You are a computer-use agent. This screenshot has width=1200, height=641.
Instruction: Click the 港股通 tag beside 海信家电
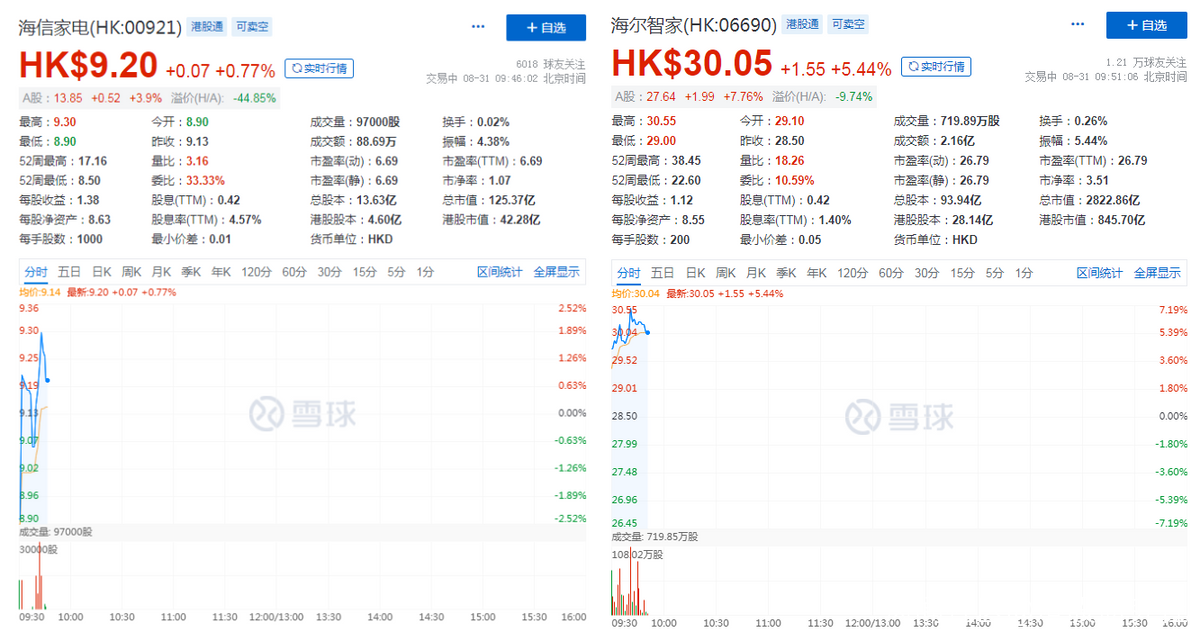point(208,26)
